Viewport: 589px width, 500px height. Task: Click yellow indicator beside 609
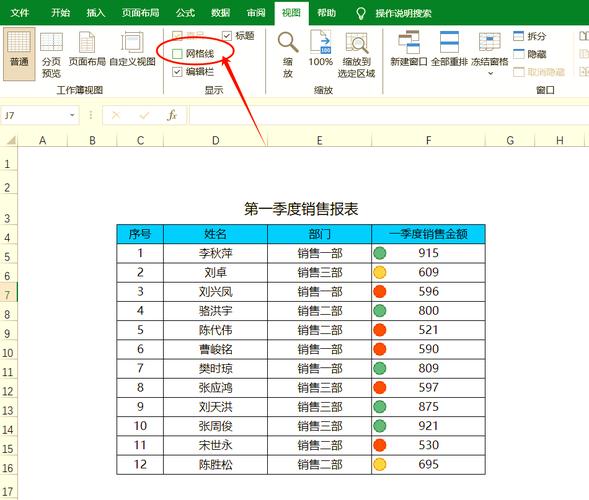point(380,272)
